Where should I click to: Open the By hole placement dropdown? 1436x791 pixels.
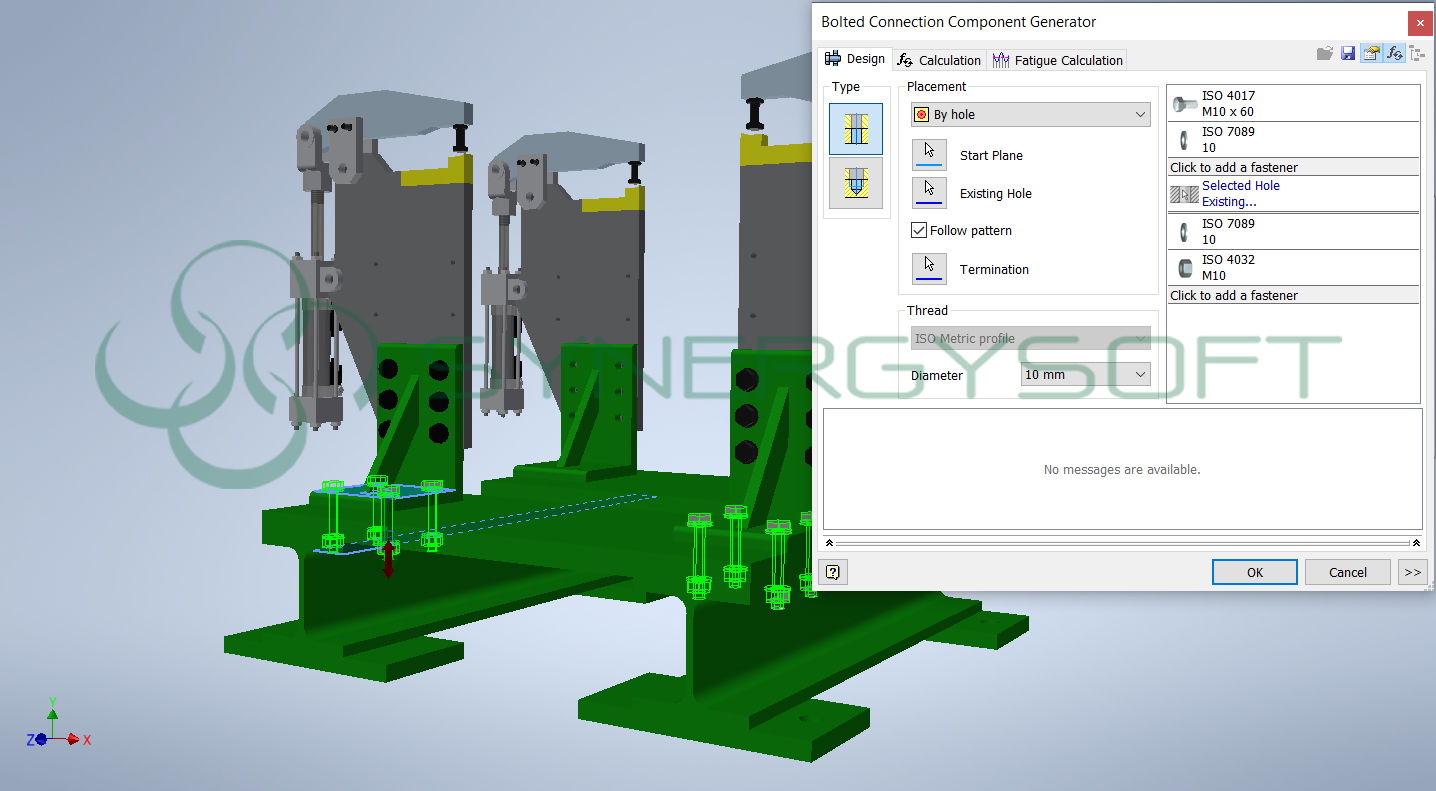(x=1030, y=115)
